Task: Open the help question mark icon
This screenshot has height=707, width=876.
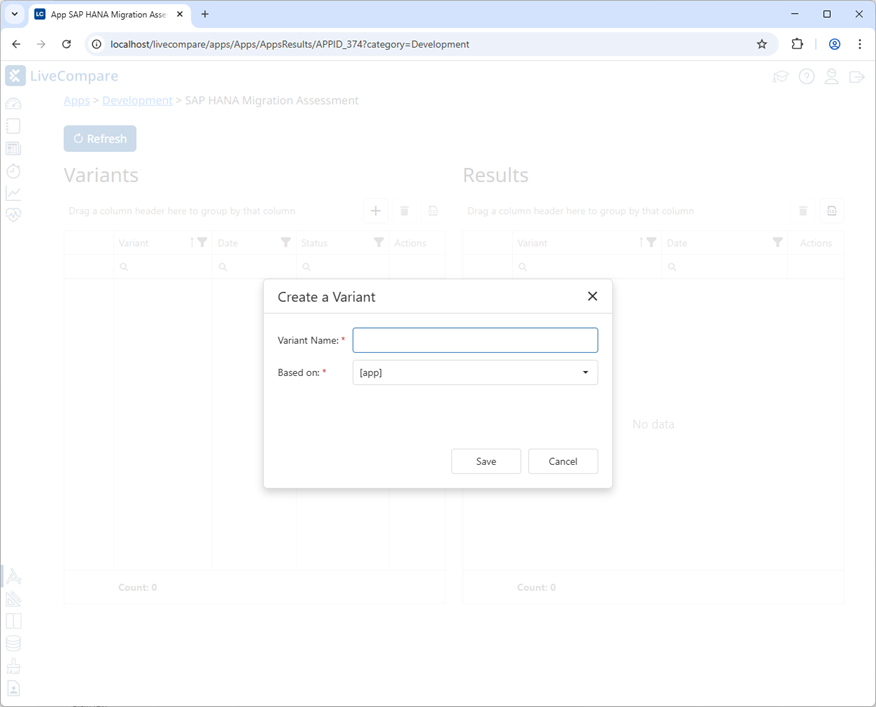Action: [806, 77]
